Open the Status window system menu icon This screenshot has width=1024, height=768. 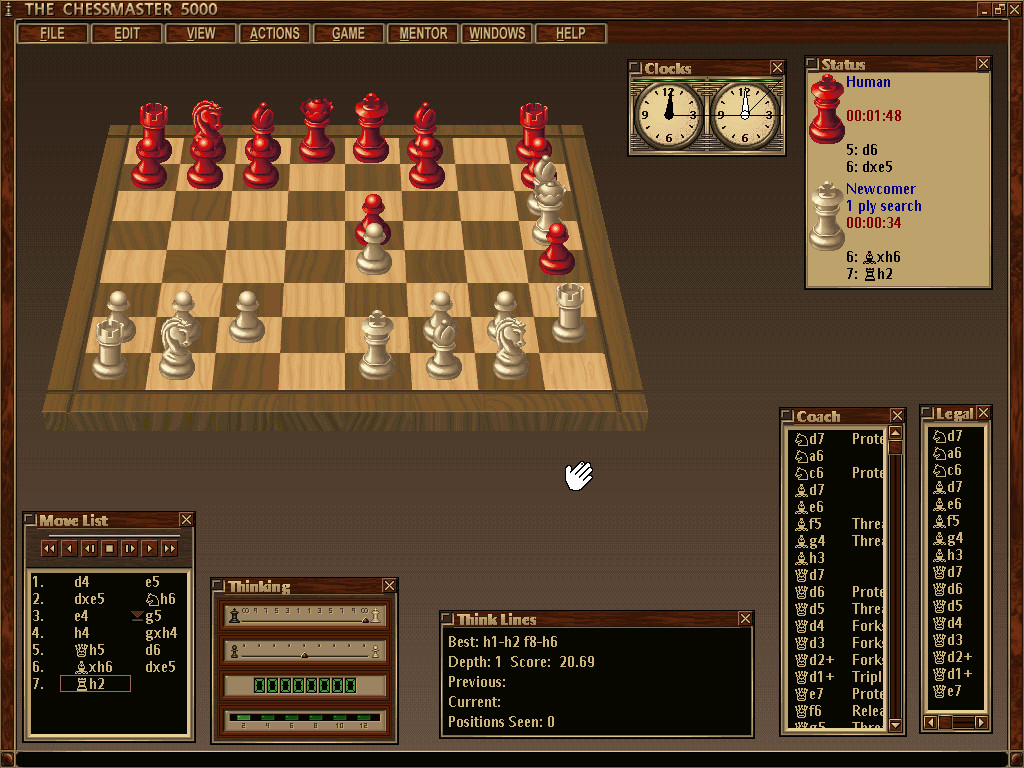coord(812,63)
